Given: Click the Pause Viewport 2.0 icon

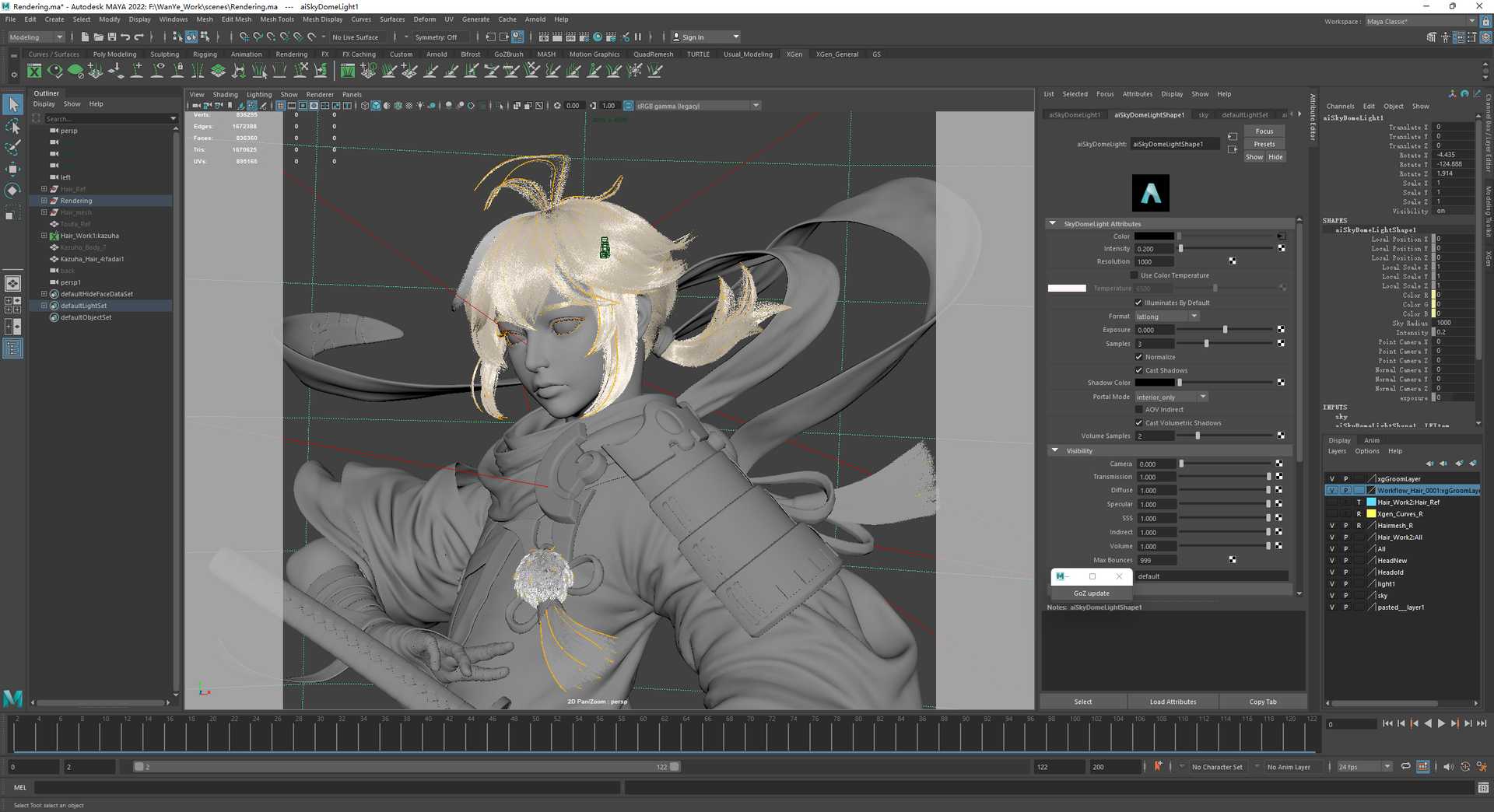Looking at the screenshot, I should click(x=638, y=37).
